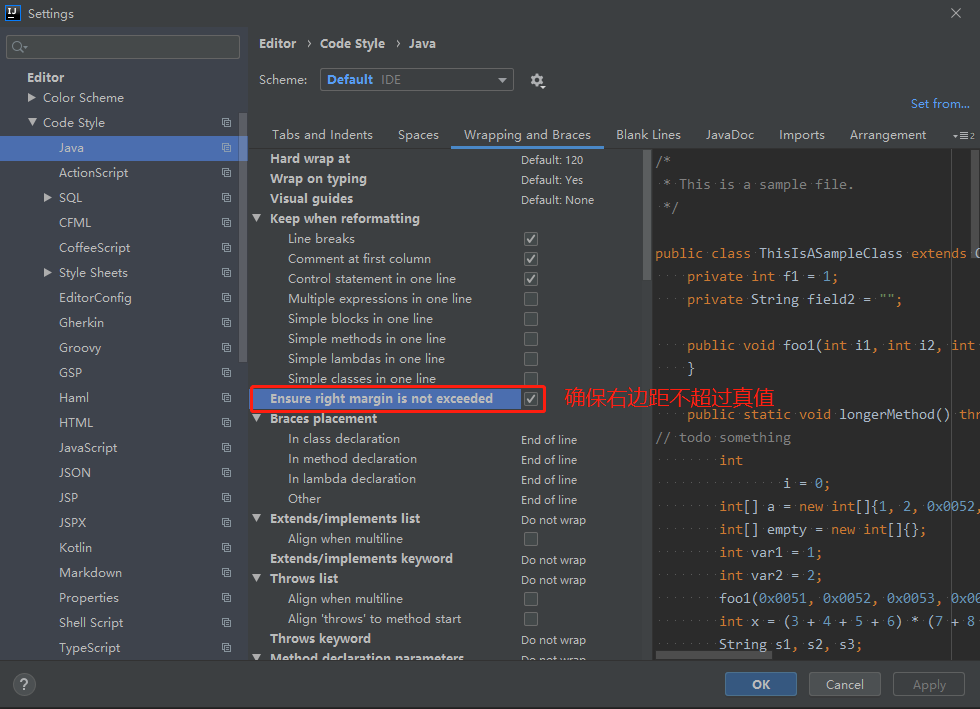Click the Apply button
Viewport: 980px width, 709px height.
point(929,684)
